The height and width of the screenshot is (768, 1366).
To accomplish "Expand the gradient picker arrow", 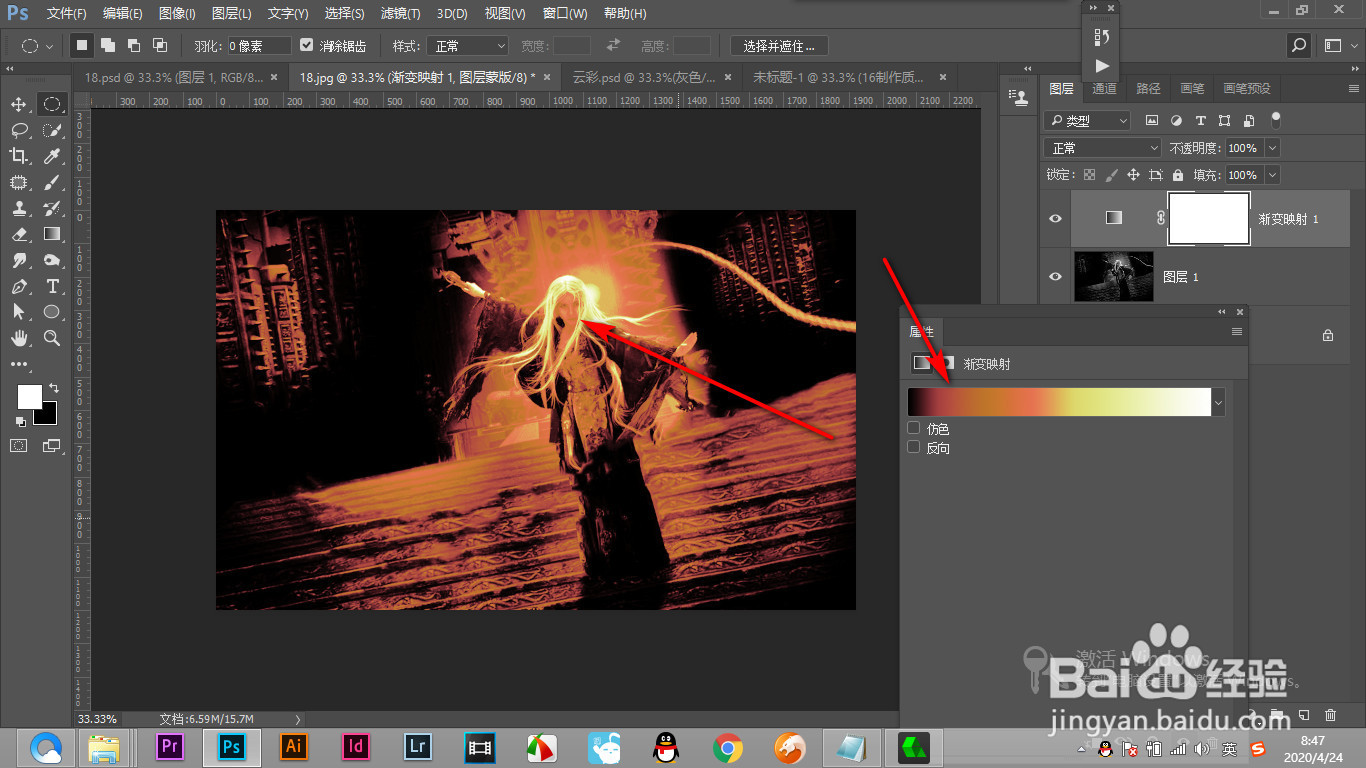I will (1218, 402).
